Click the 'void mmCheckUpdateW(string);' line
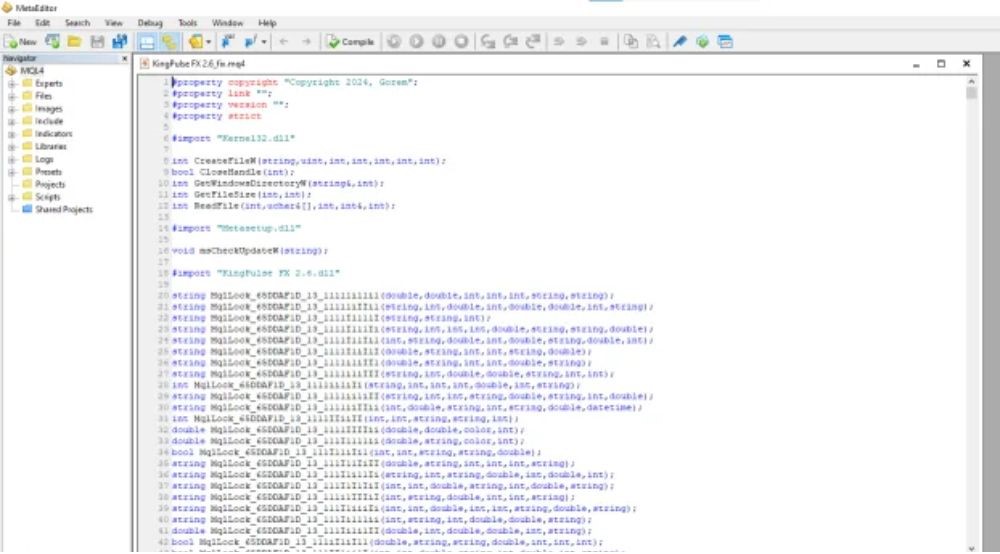The width and height of the screenshot is (1000, 554). point(249,251)
